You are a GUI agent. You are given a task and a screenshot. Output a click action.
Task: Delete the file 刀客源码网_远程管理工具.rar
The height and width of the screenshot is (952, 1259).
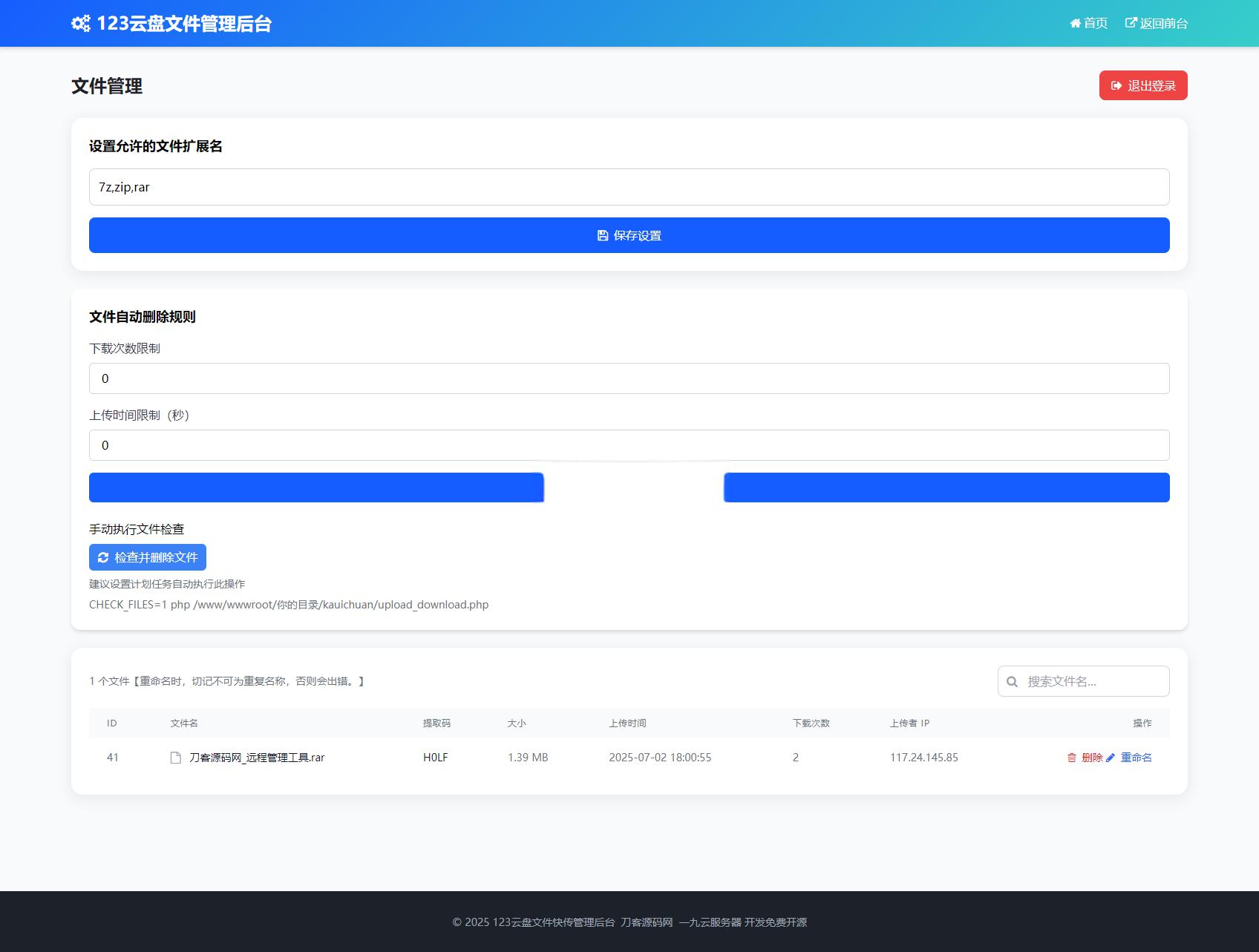click(x=1085, y=758)
